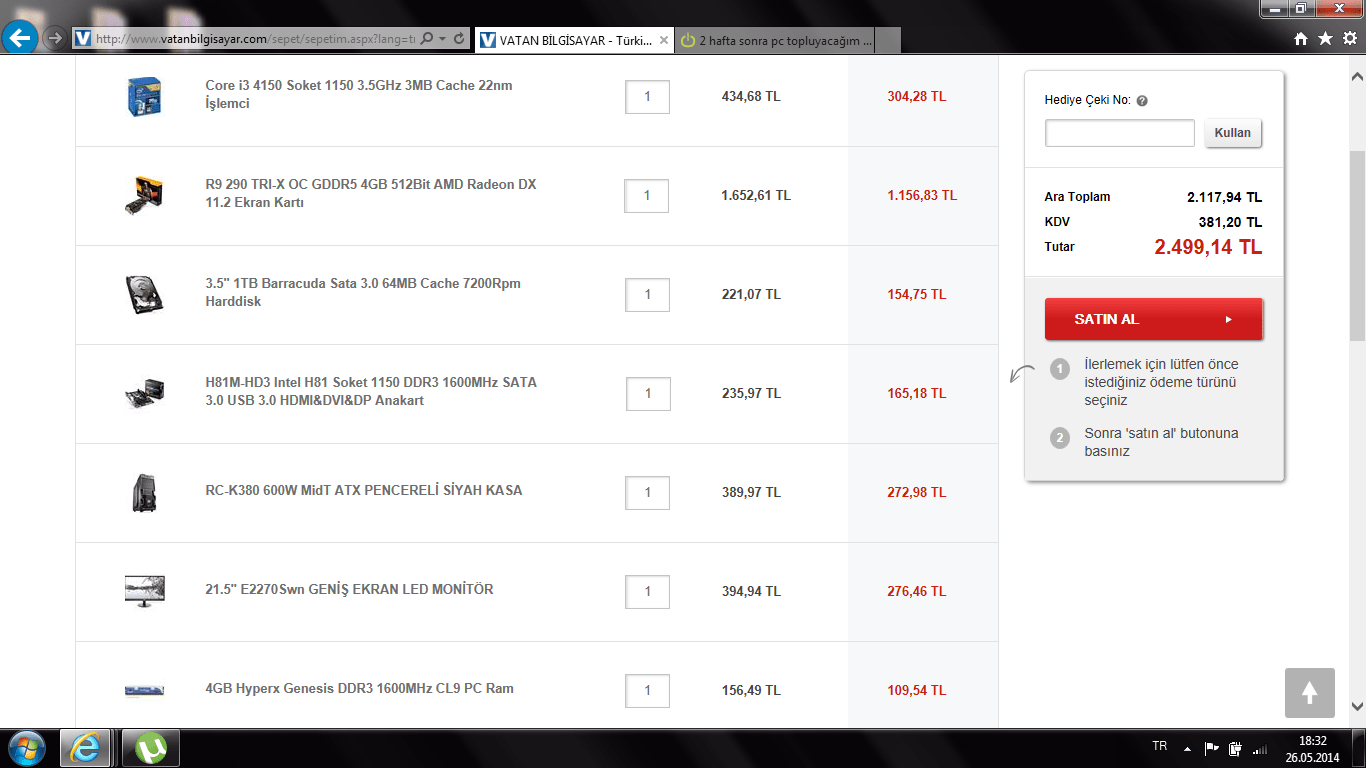
Task: Open the 4GB Hyperx Genesis Ram link
Action: (360, 688)
